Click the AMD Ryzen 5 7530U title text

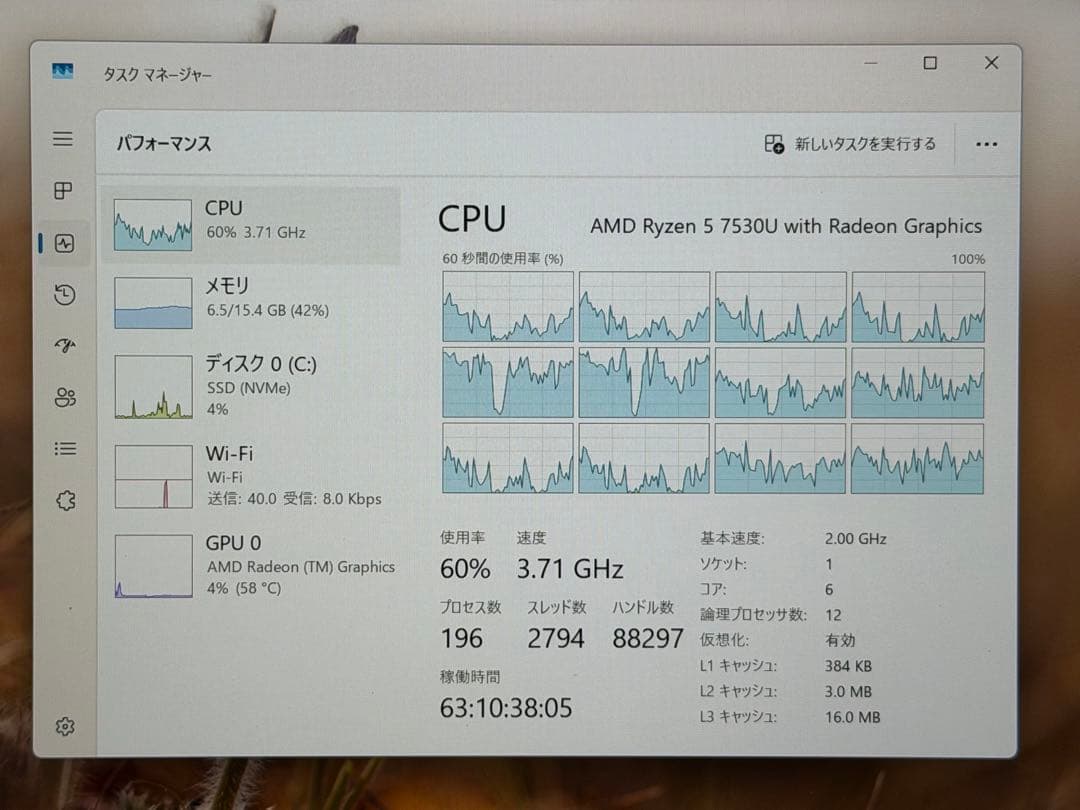coord(786,226)
